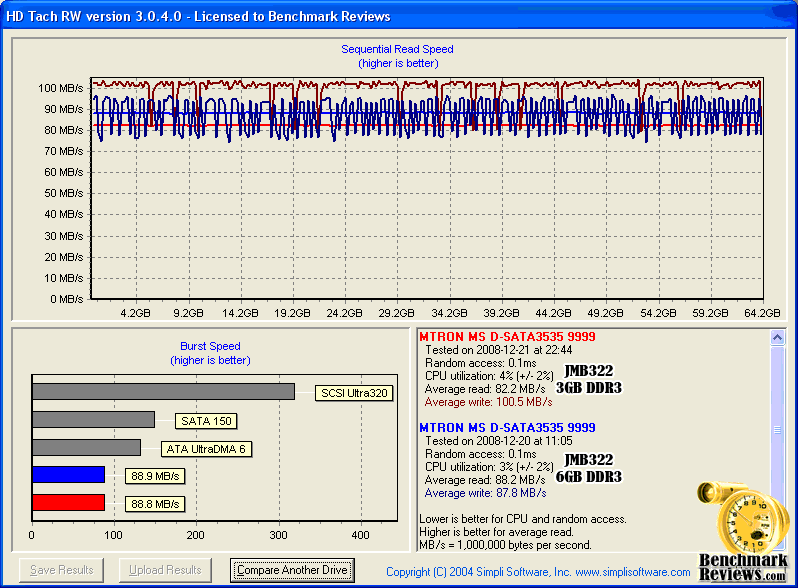The height and width of the screenshot is (588, 798).
Task: Select the blue MTRON MS D-SATA3535 9999 heading
Action: 507,428
